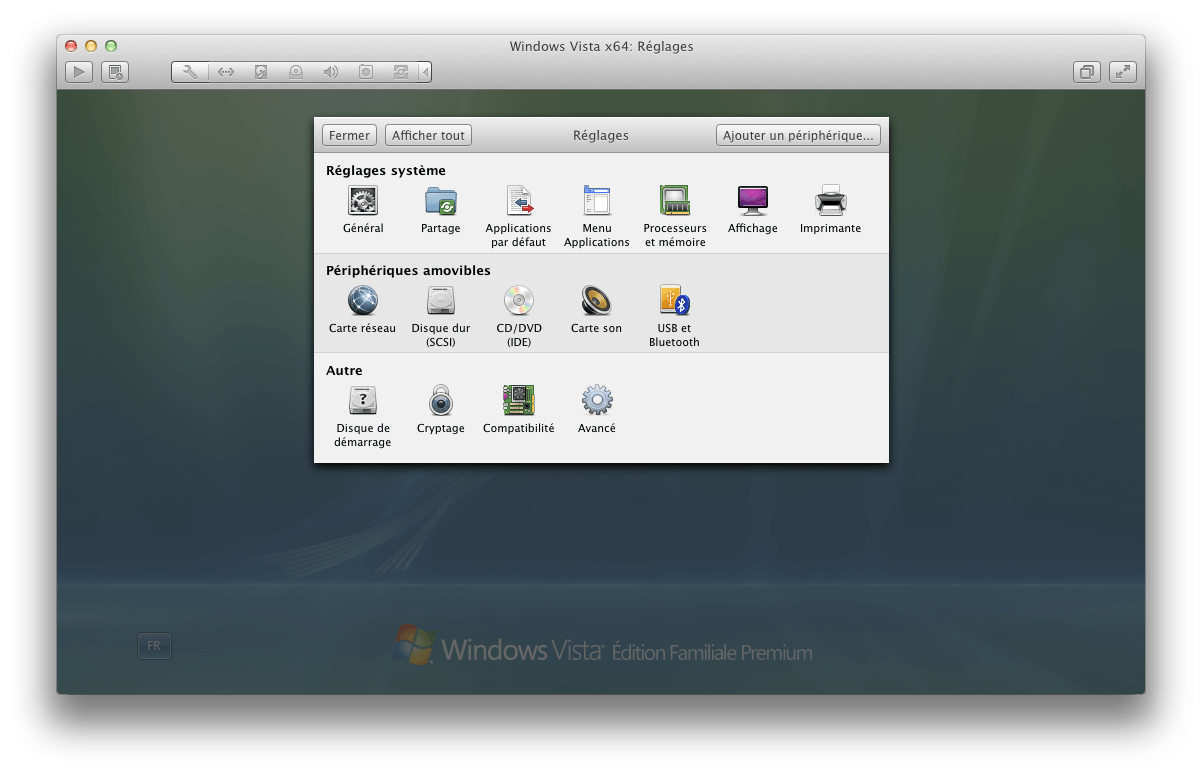Screen dimensions: 1202x773
Task: Close the Windows Vista x64 window
Action: 72,46
